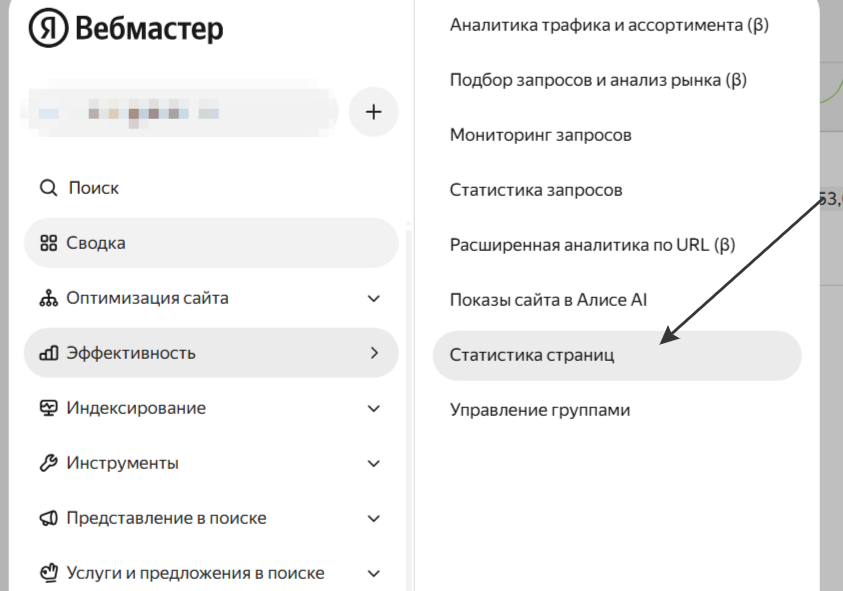Image resolution: width=843 pixels, height=591 pixels.
Task: Open Представление в поиске section
Action: coord(211,518)
